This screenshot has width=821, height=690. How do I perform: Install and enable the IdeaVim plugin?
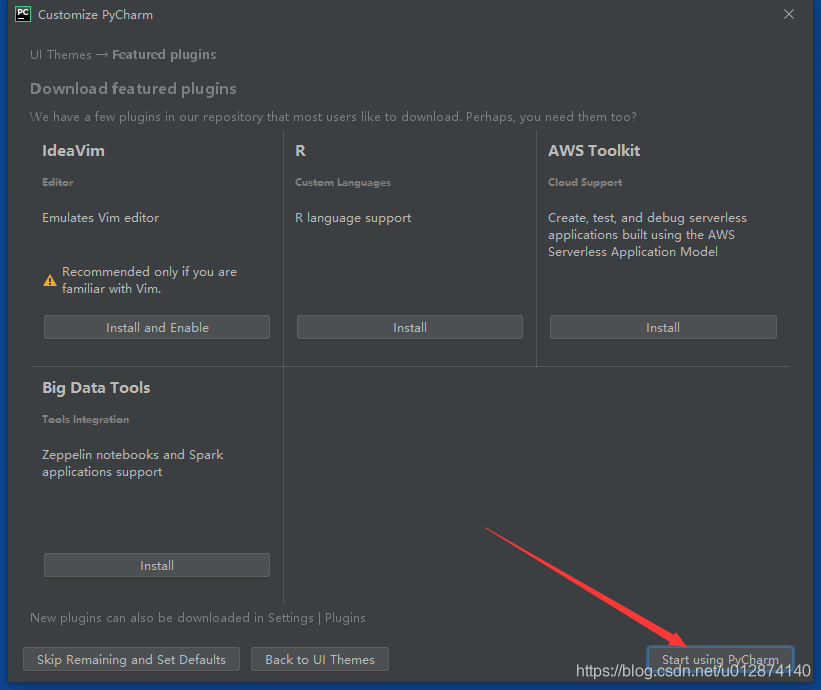point(157,327)
